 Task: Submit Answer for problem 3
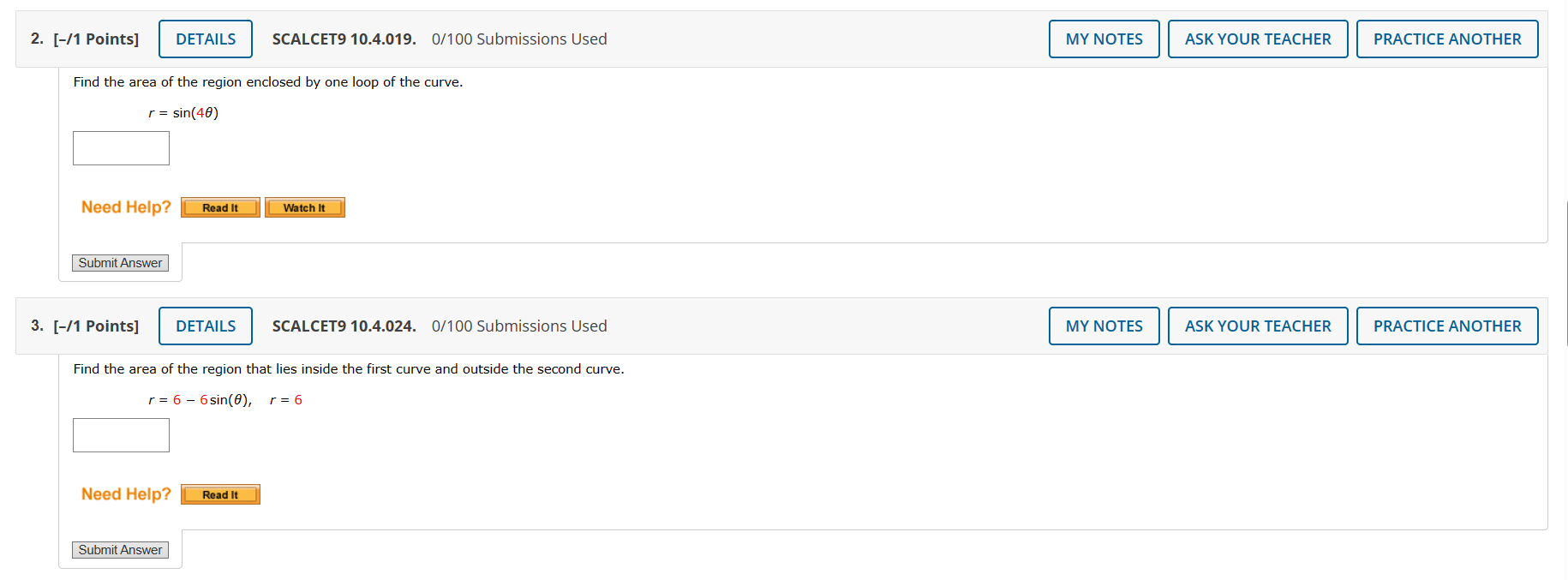(x=120, y=549)
